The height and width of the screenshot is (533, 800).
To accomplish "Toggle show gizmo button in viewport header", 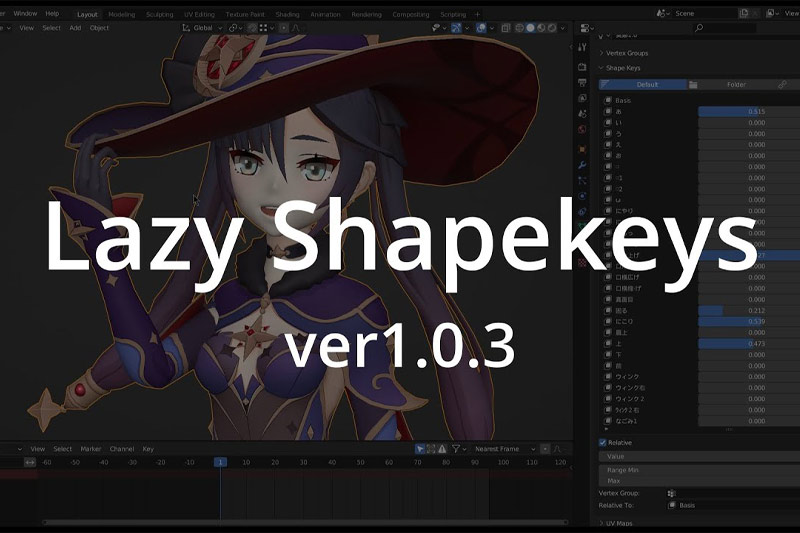I will 456,28.
